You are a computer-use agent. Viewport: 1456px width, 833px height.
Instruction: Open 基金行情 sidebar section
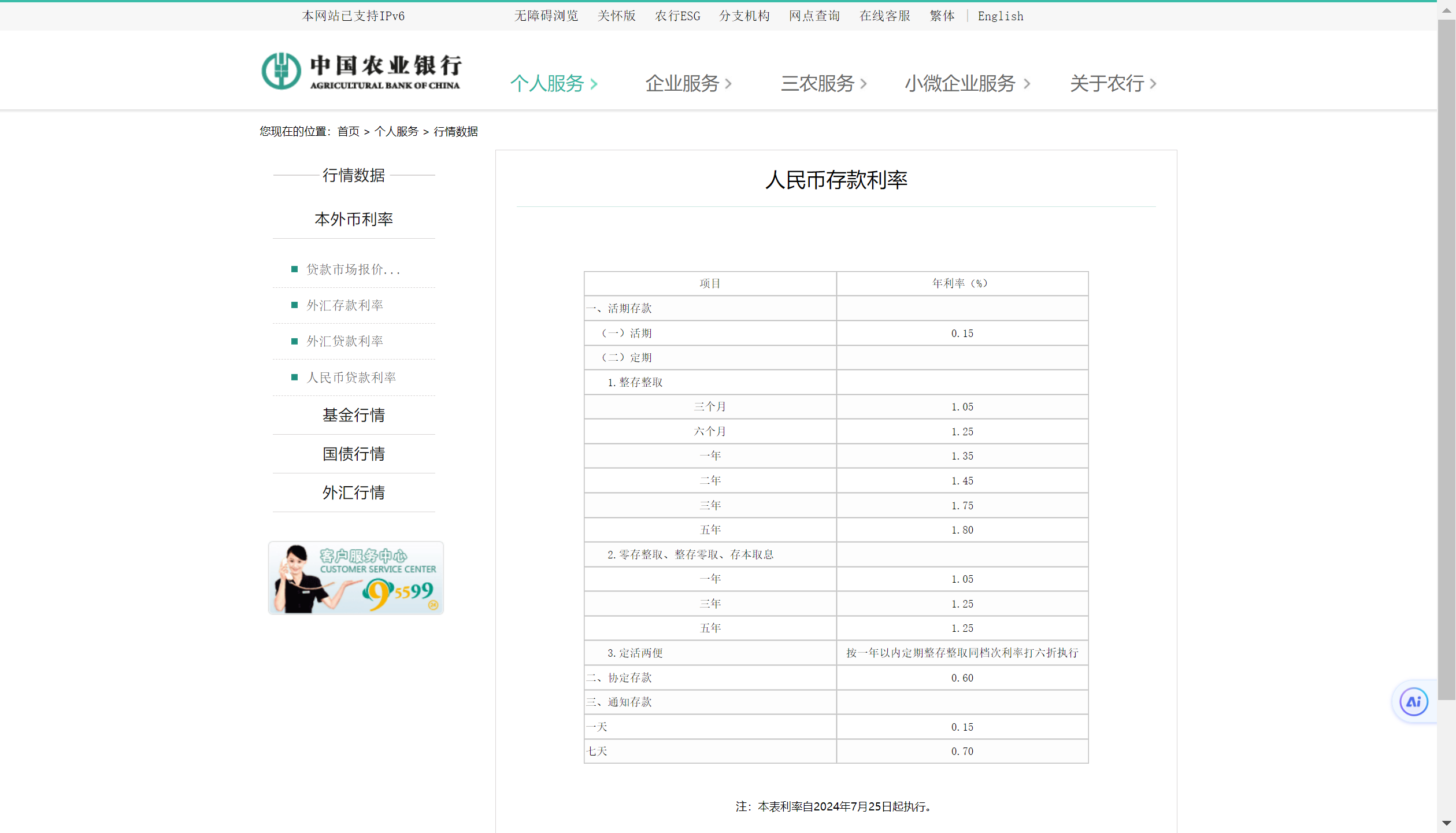[353, 415]
